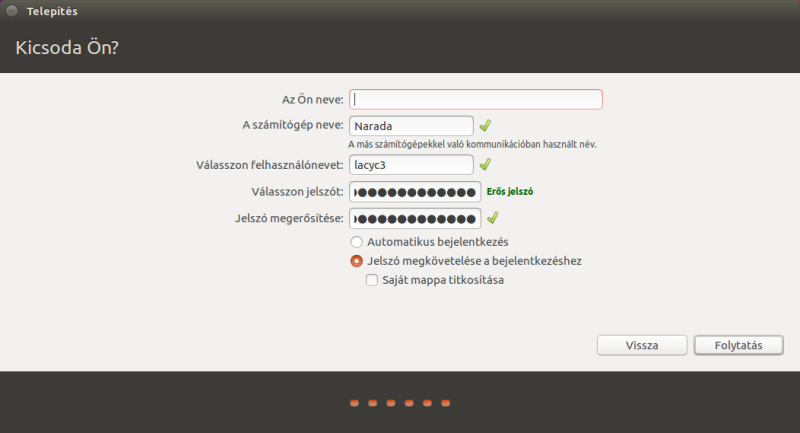The width and height of the screenshot is (800, 433).
Task: Click the green checkmark beside the username field
Action: pos(485,165)
